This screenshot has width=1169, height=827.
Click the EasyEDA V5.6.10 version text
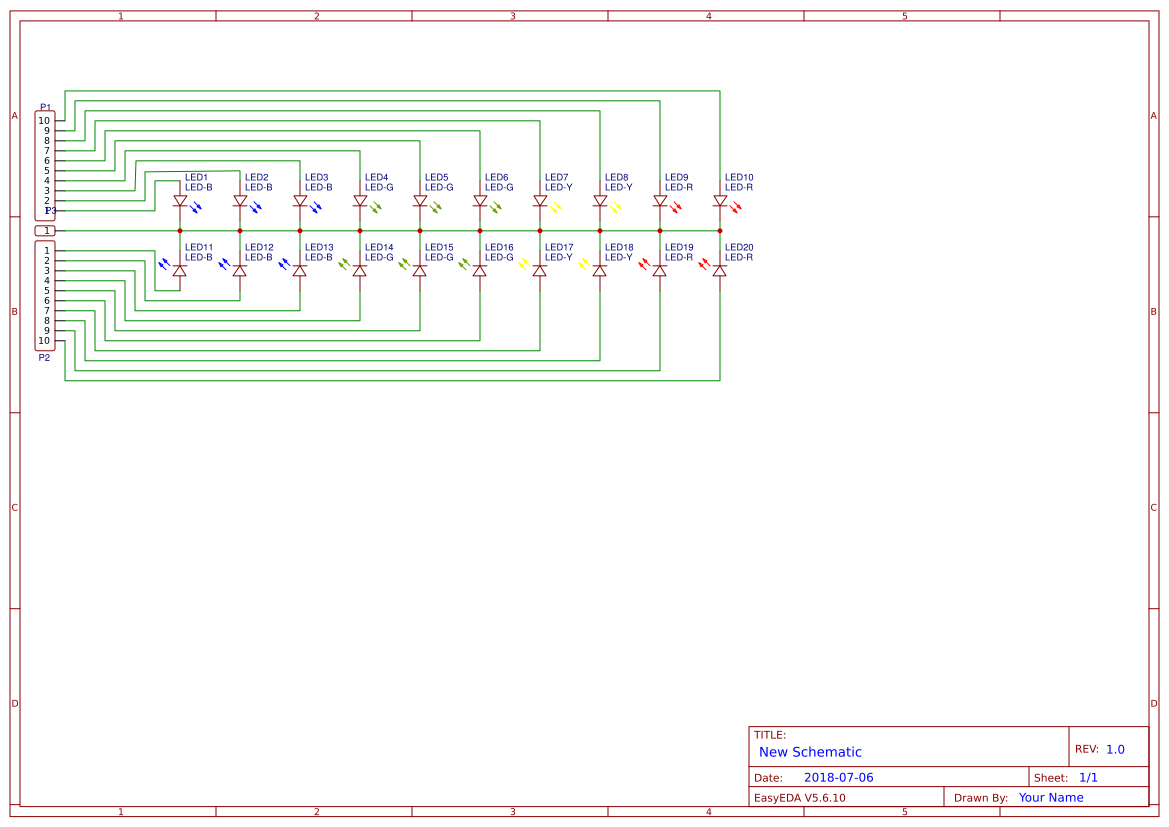800,797
